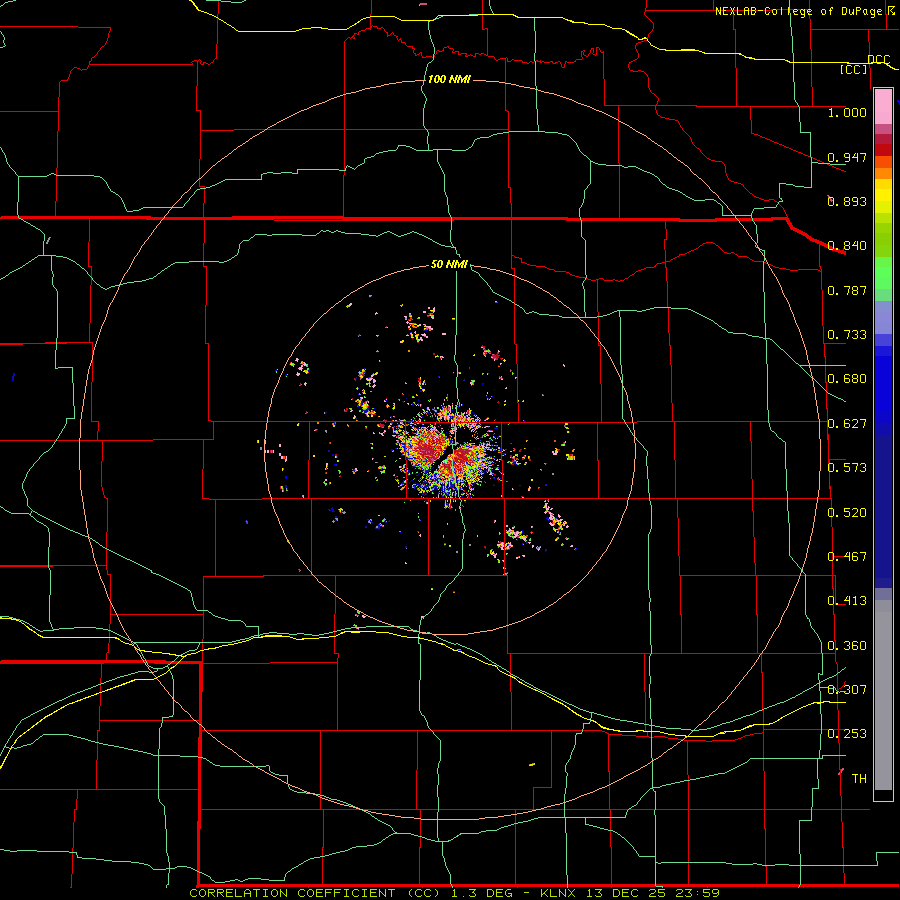The image size is (900, 900).
Task: Select the 0.840 scale value
Action: click(x=847, y=245)
